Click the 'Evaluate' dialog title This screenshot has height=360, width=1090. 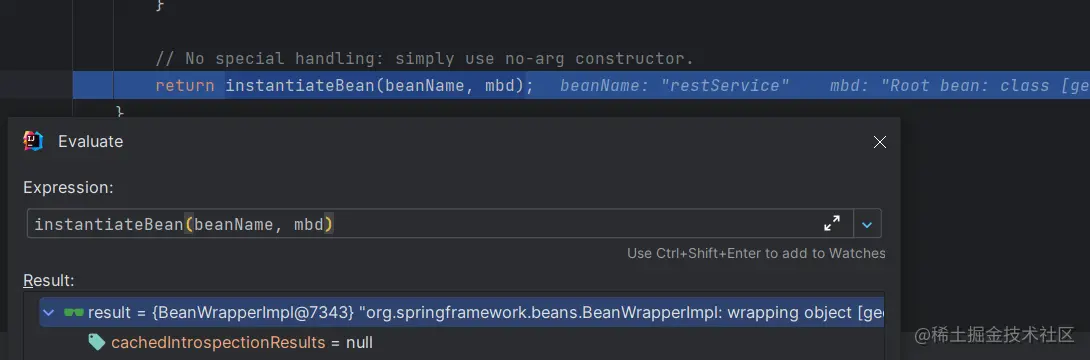tap(90, 141)
